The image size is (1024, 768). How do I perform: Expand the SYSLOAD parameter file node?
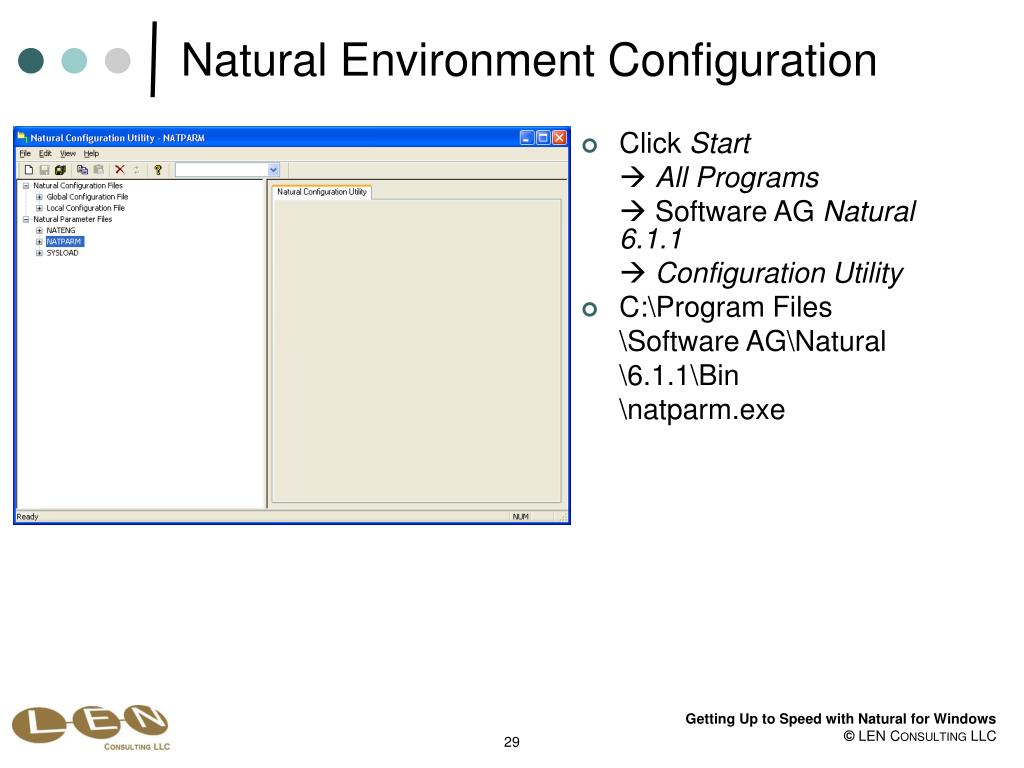tap(39, 253)
